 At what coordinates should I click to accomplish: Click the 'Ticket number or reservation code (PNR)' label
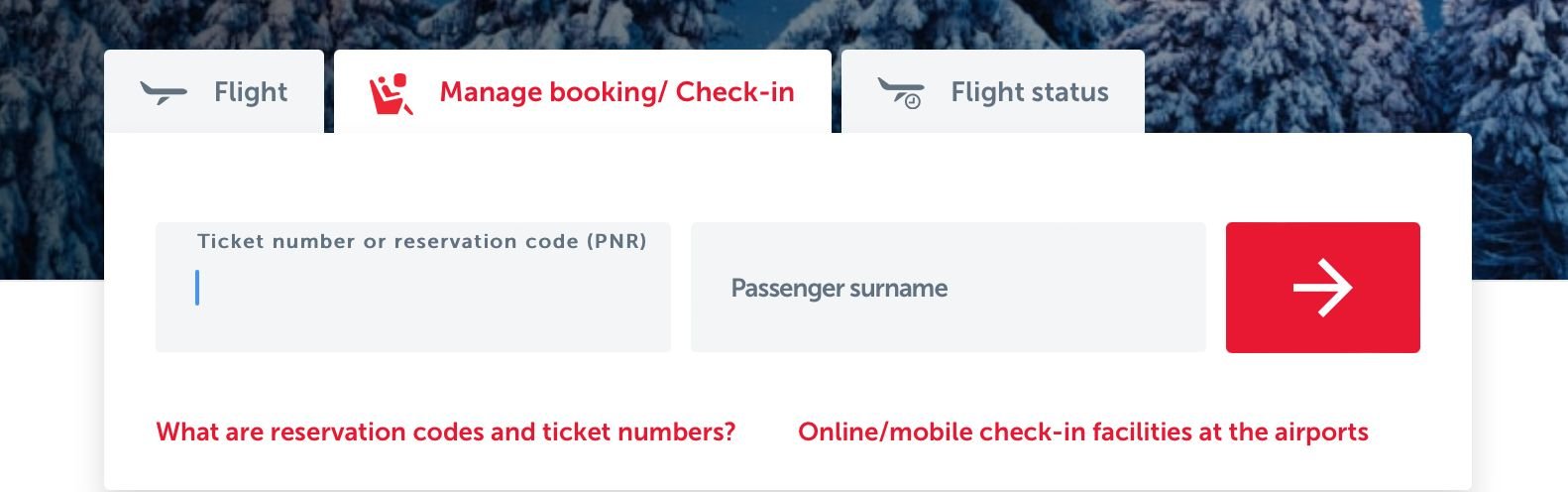coord(422,241)
